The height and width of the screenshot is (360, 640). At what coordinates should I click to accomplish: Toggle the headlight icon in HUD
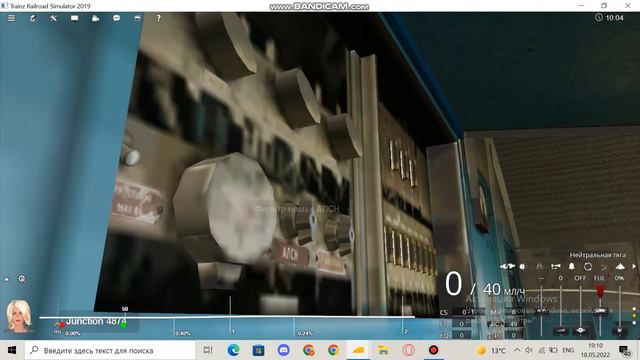[523, 267]
